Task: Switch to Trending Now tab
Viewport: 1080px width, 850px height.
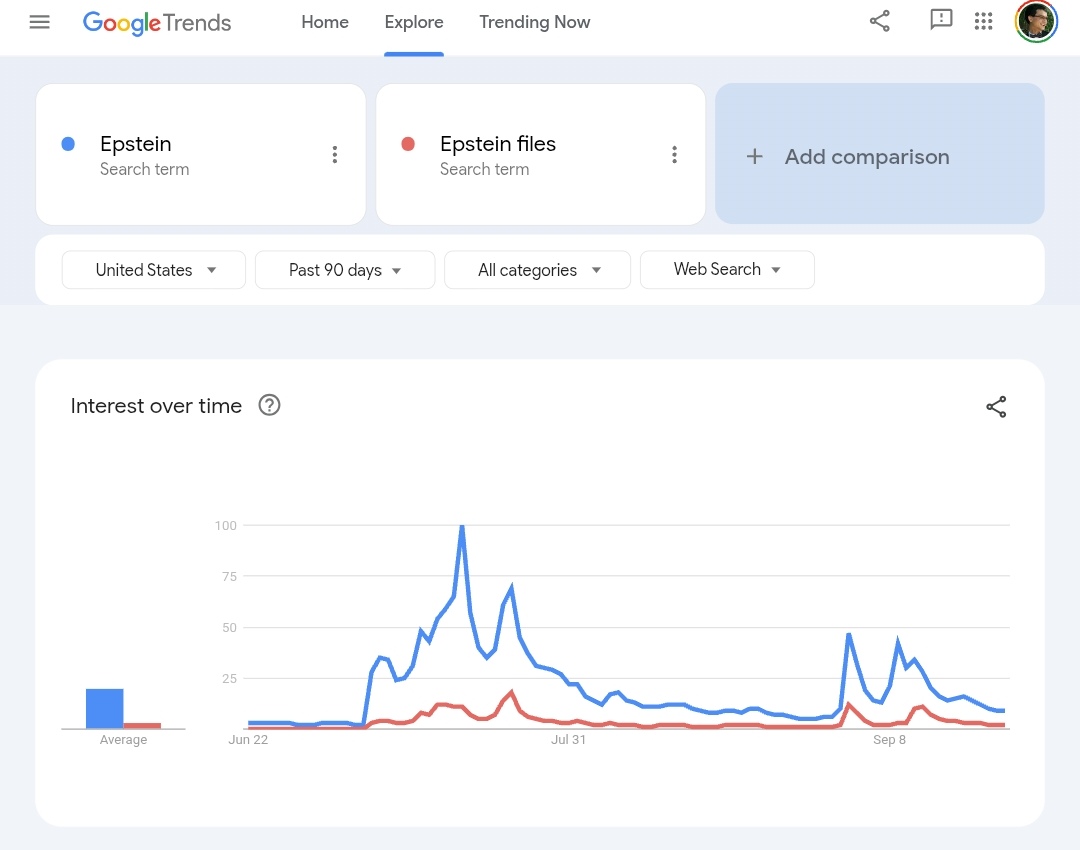Action: tap(534, 22)
